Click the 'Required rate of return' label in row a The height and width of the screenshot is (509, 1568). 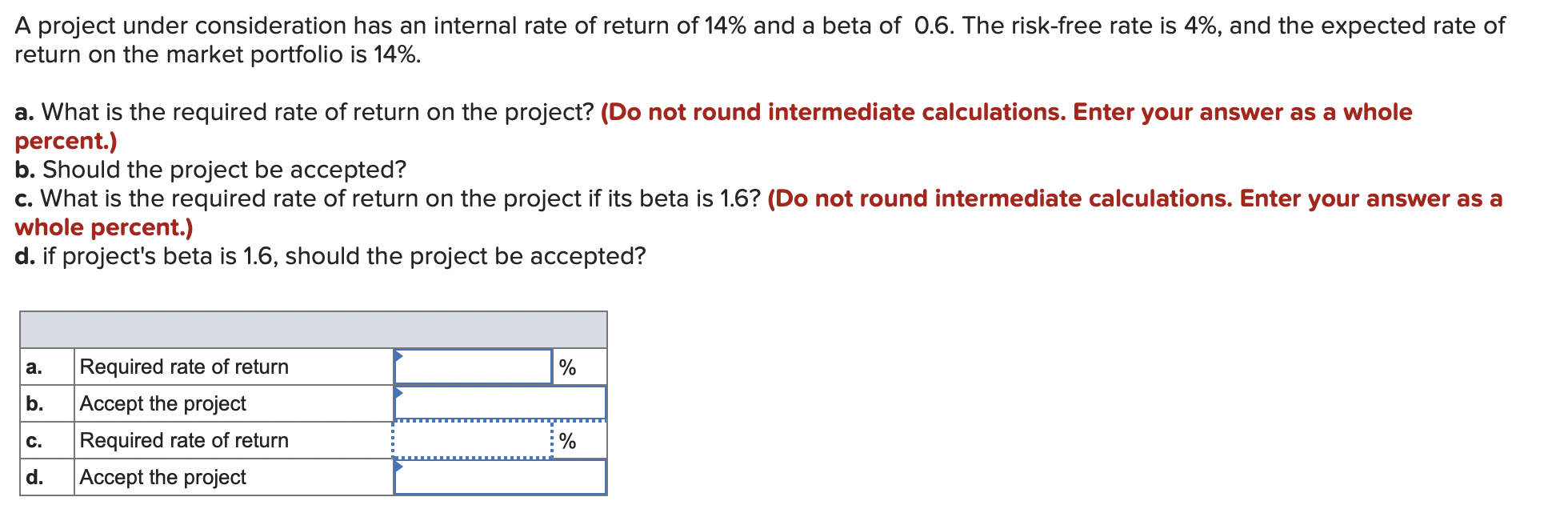(184, 366)
